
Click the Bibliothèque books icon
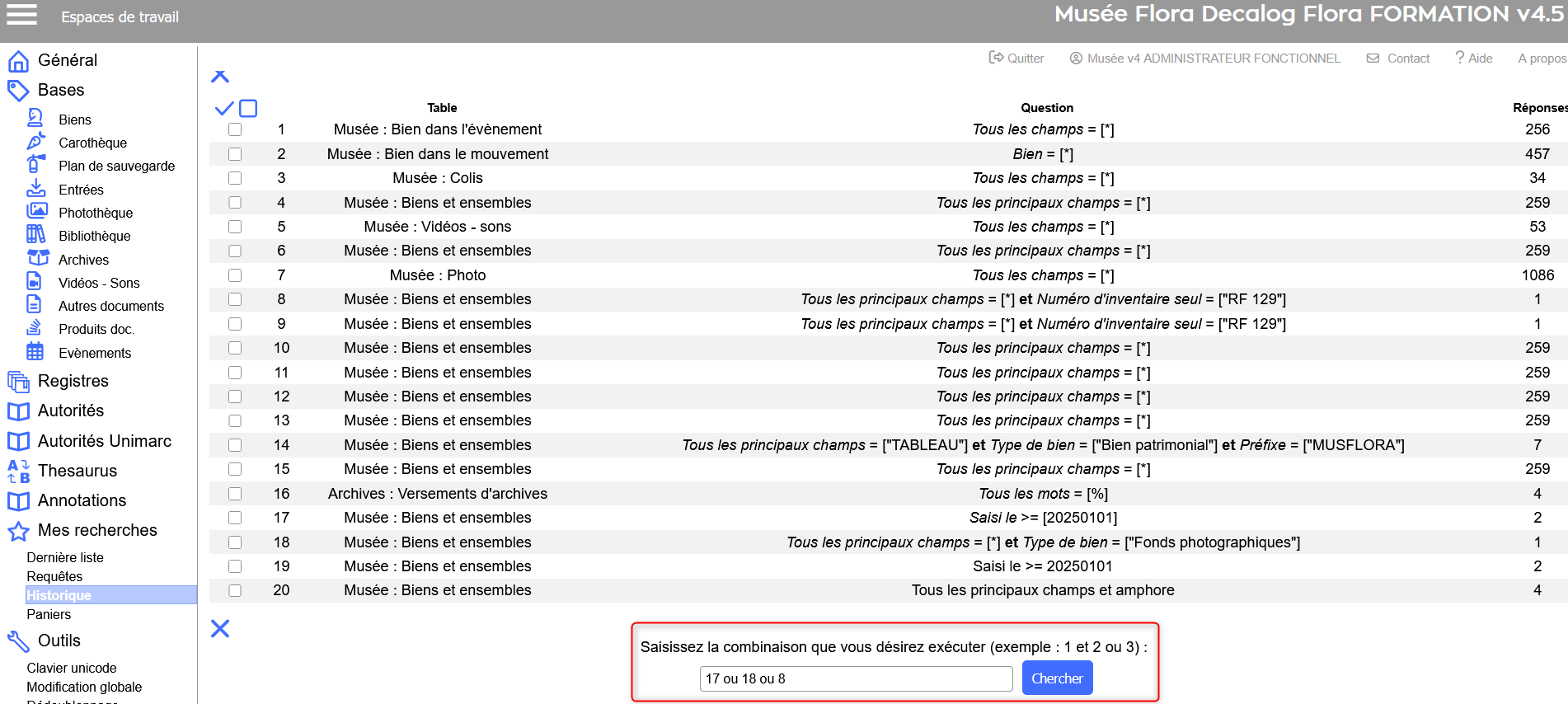point(35,235)
